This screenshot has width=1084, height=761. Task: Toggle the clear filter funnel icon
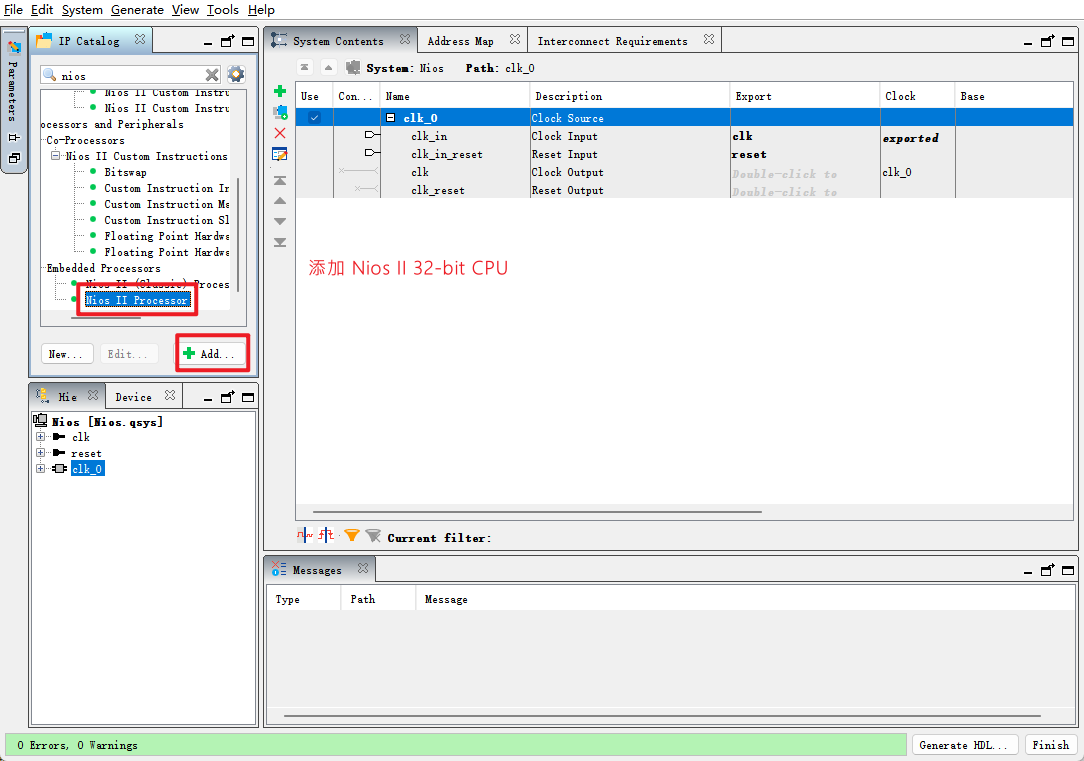tap(373, 535)
